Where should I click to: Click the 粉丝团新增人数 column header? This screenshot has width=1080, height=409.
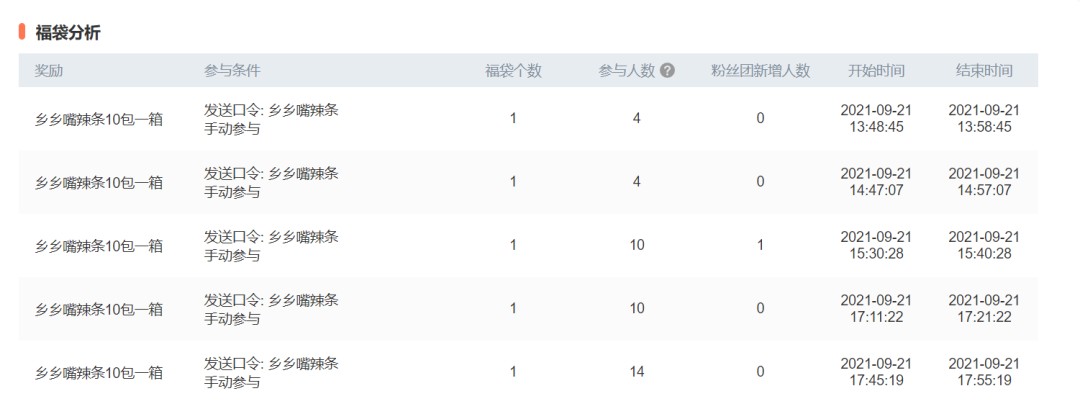click(760, 70)
